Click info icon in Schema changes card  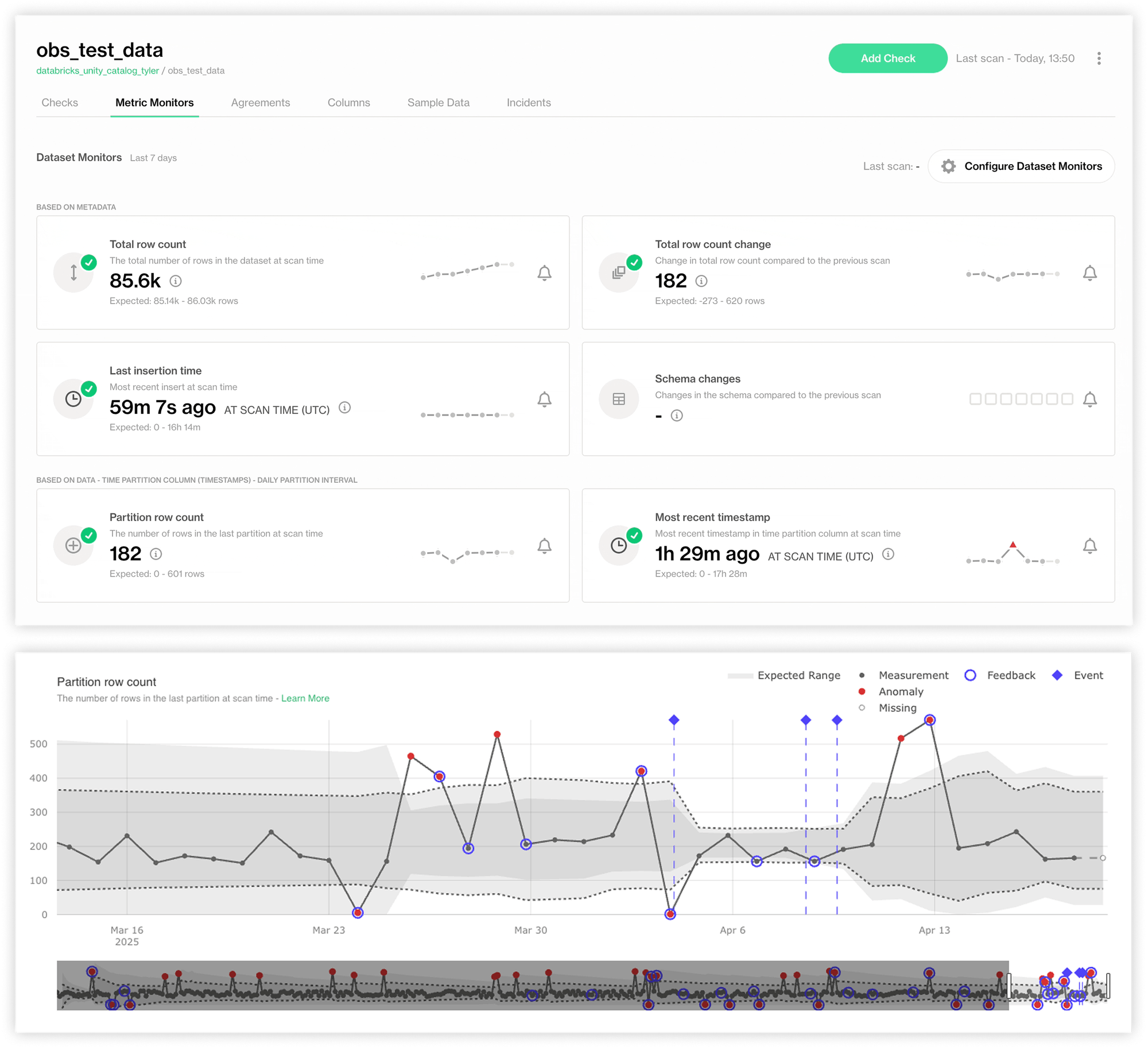(677, 415)
